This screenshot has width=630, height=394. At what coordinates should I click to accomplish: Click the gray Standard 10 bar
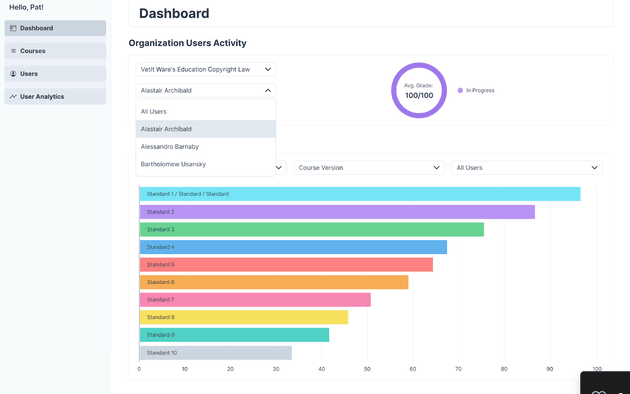pos(216,353)
